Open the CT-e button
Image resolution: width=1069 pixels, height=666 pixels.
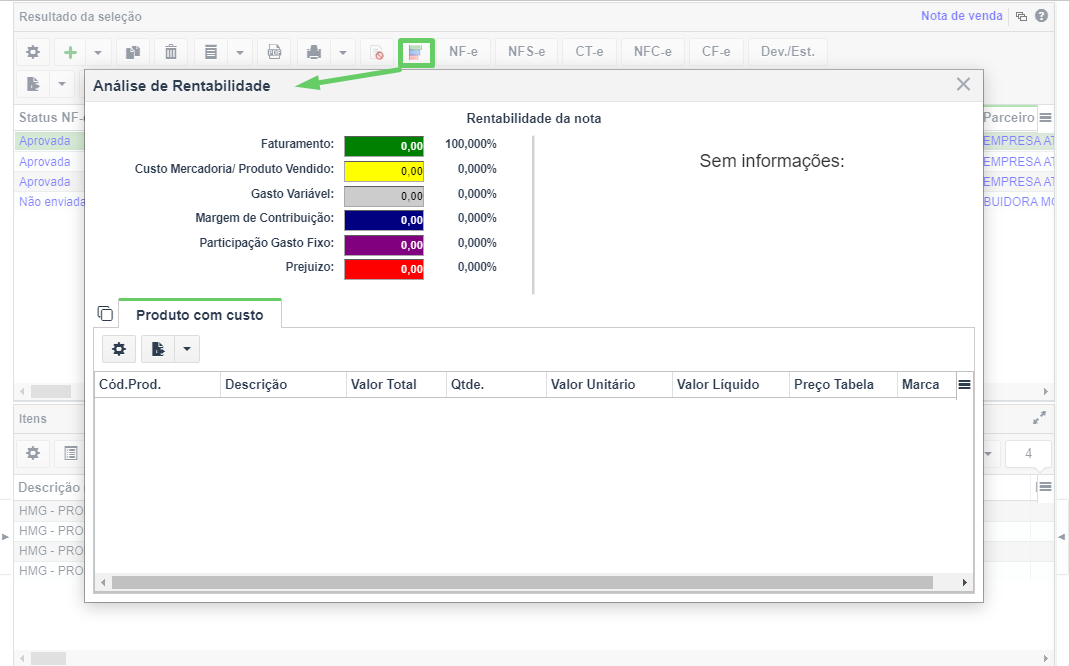click(x=589, y=52)
